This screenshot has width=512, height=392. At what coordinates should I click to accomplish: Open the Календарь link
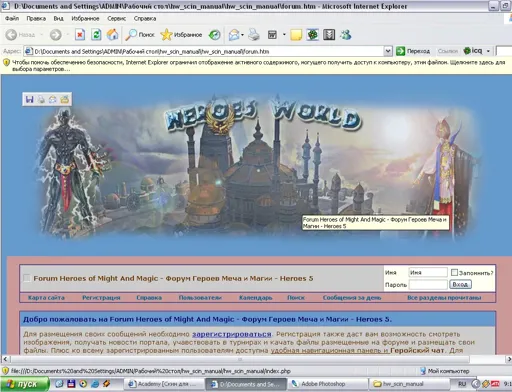coord(255,297)
